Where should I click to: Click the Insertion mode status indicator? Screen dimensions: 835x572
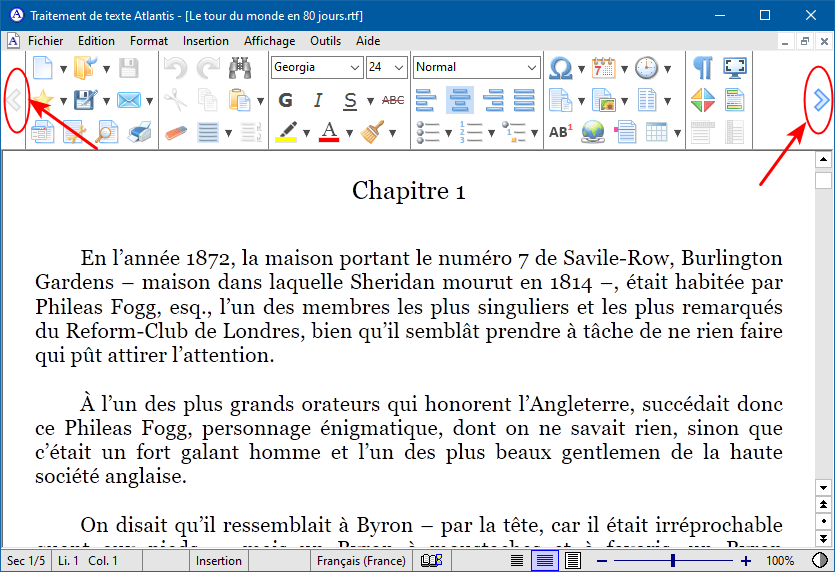[x=219, y=561]
